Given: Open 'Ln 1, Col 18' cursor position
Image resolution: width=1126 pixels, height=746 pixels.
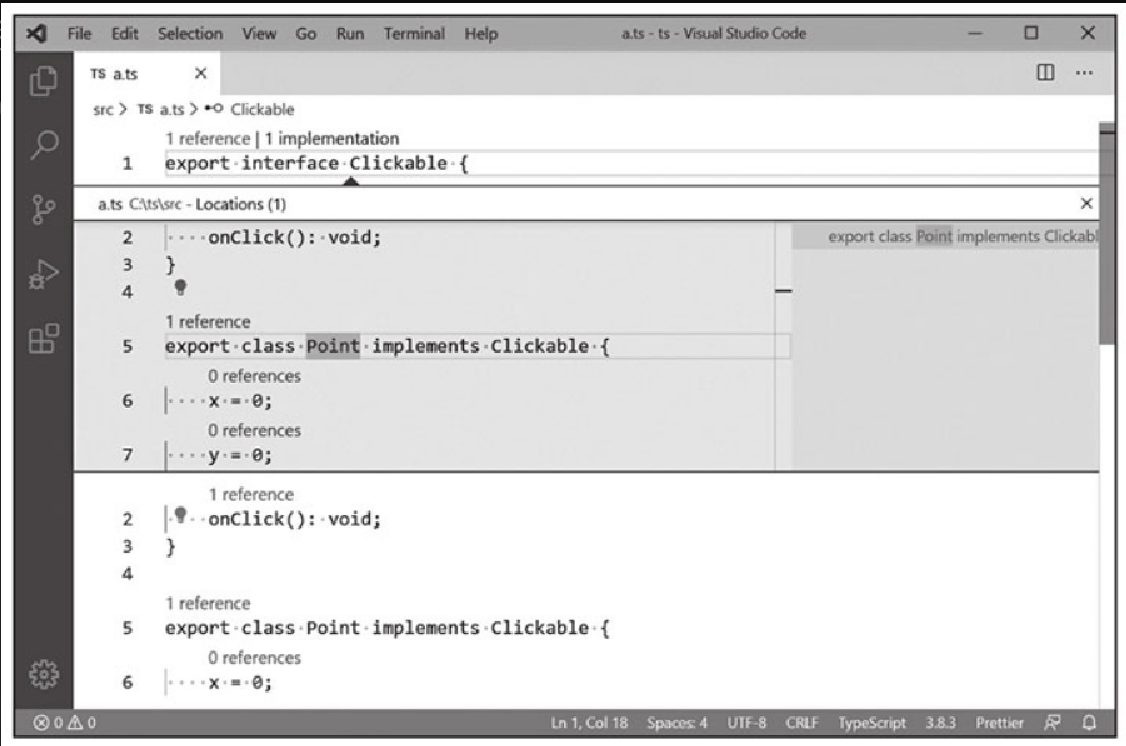Looking at the screenshot, I should (589, 722).
